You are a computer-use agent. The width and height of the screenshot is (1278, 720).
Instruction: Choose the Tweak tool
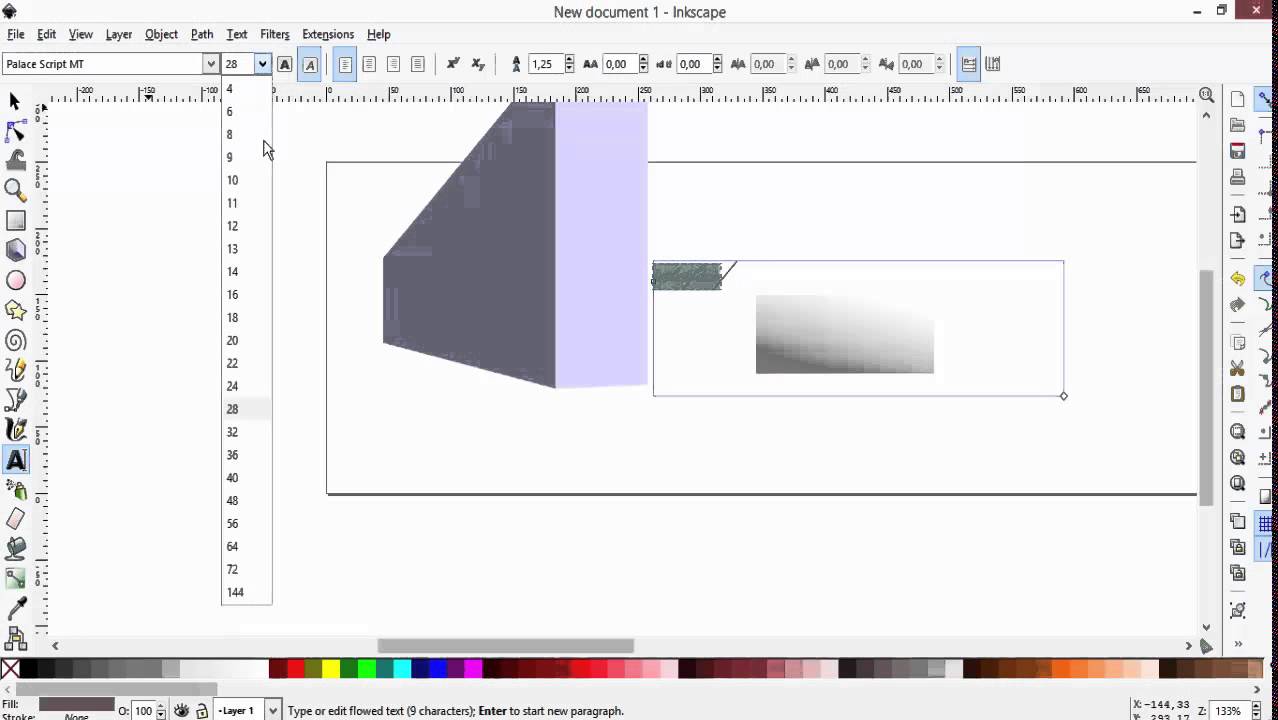pos(15,160)
